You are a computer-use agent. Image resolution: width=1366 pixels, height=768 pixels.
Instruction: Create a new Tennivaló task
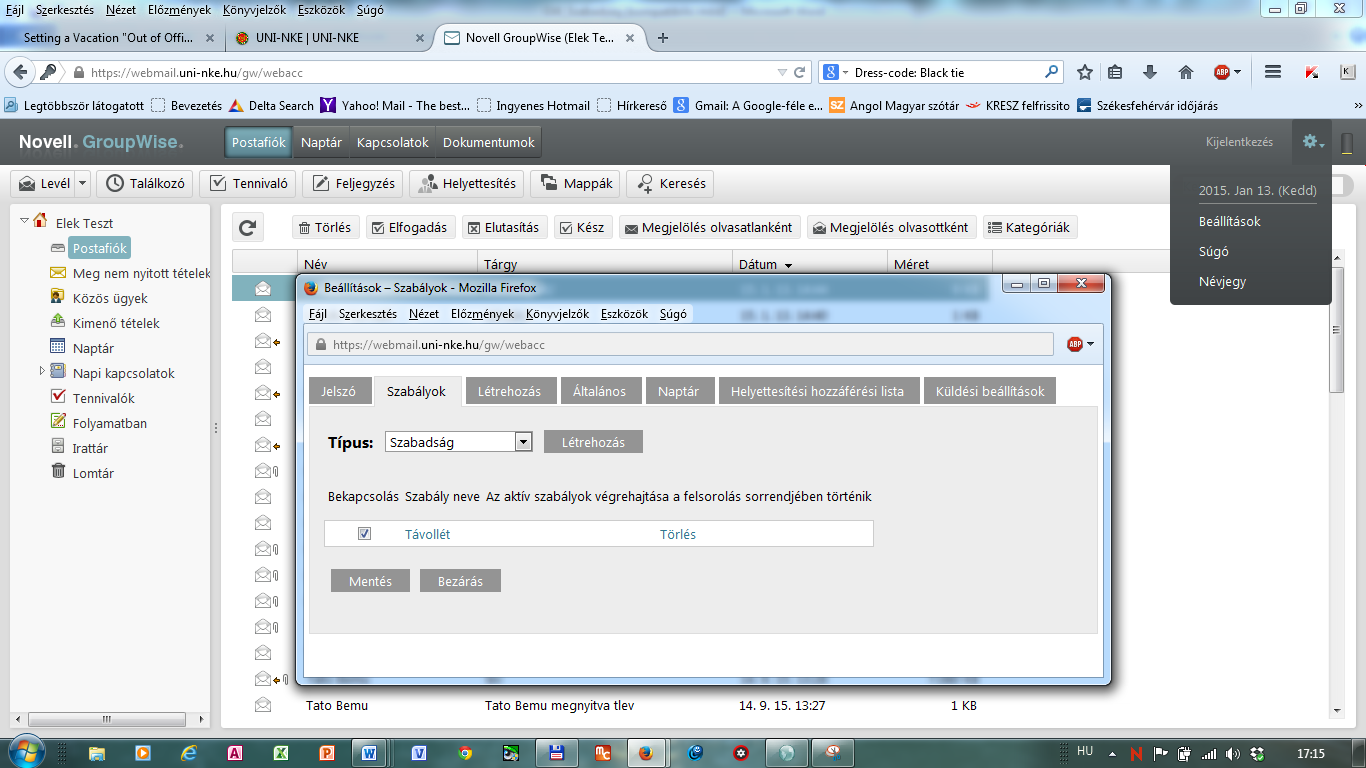pyautogui.click(x=248, y=184)
